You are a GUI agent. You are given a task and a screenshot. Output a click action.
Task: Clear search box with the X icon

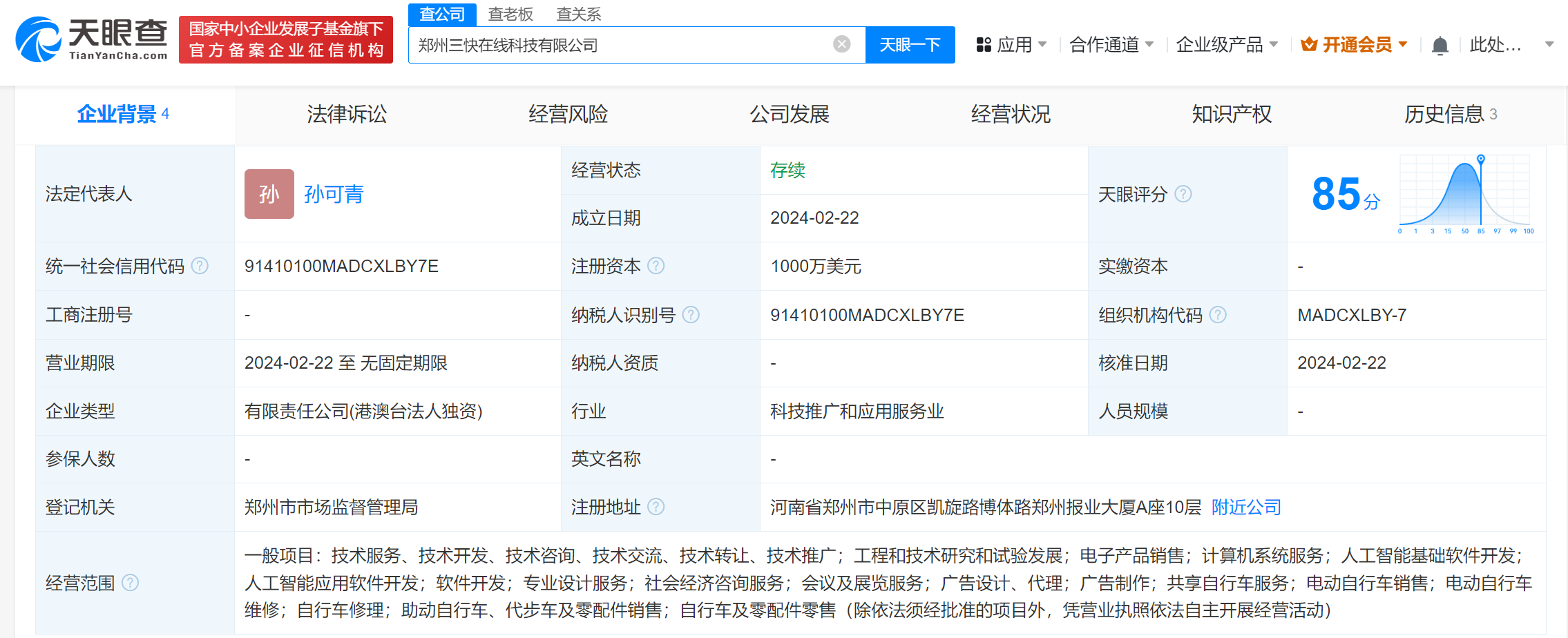click(841, 43)
